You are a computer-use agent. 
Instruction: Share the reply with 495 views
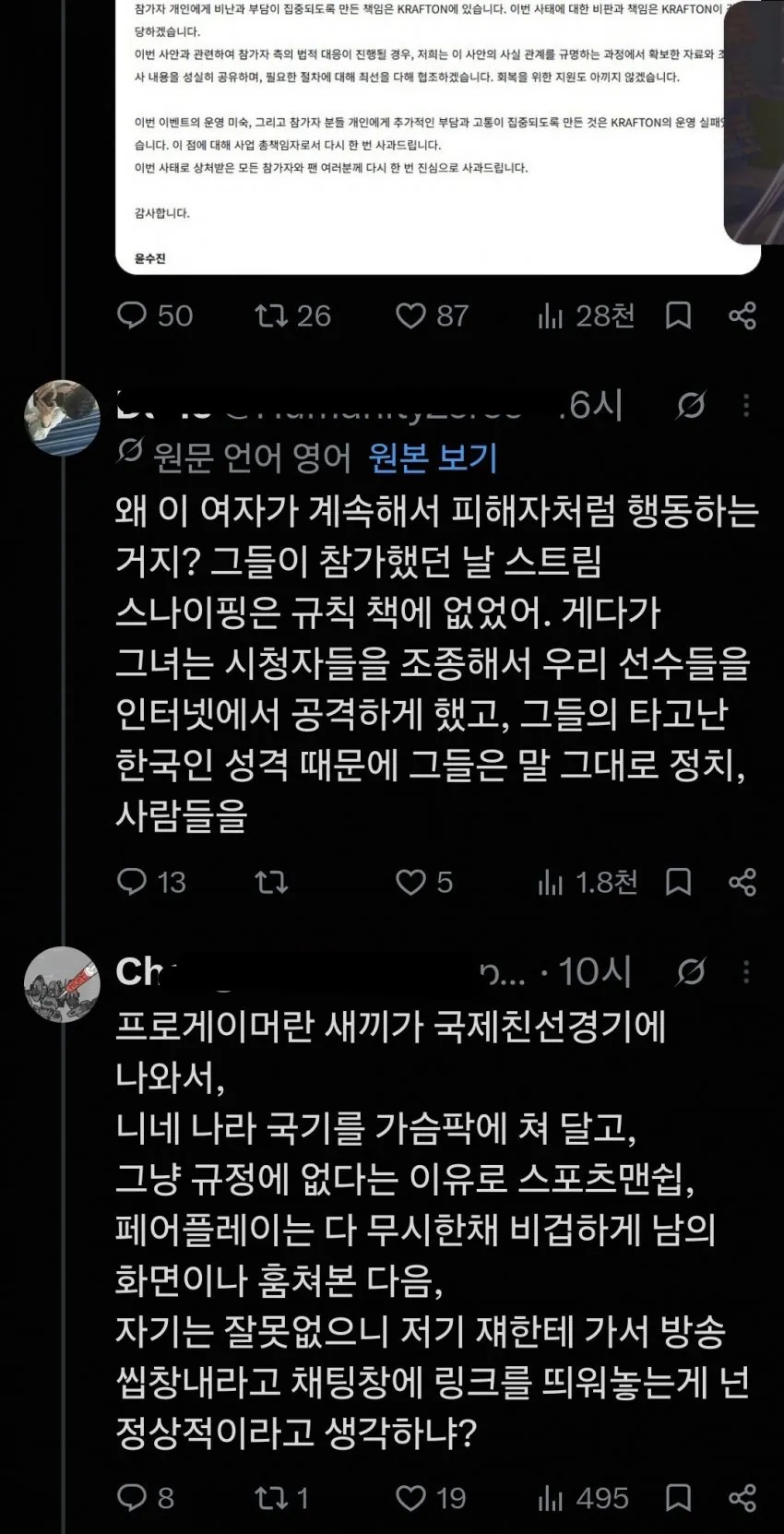[742, 1498]
